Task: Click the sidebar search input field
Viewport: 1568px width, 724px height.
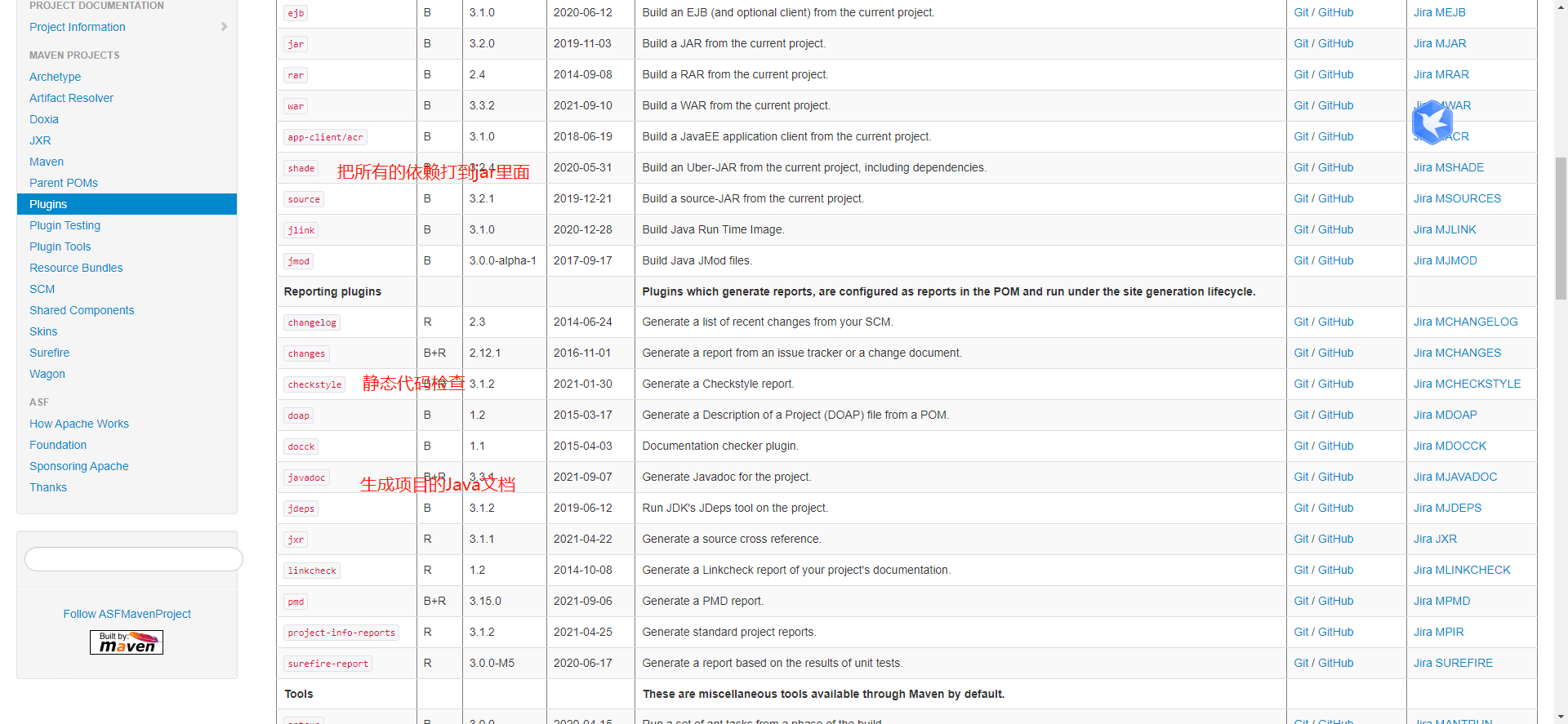Action: pos(134,559)
